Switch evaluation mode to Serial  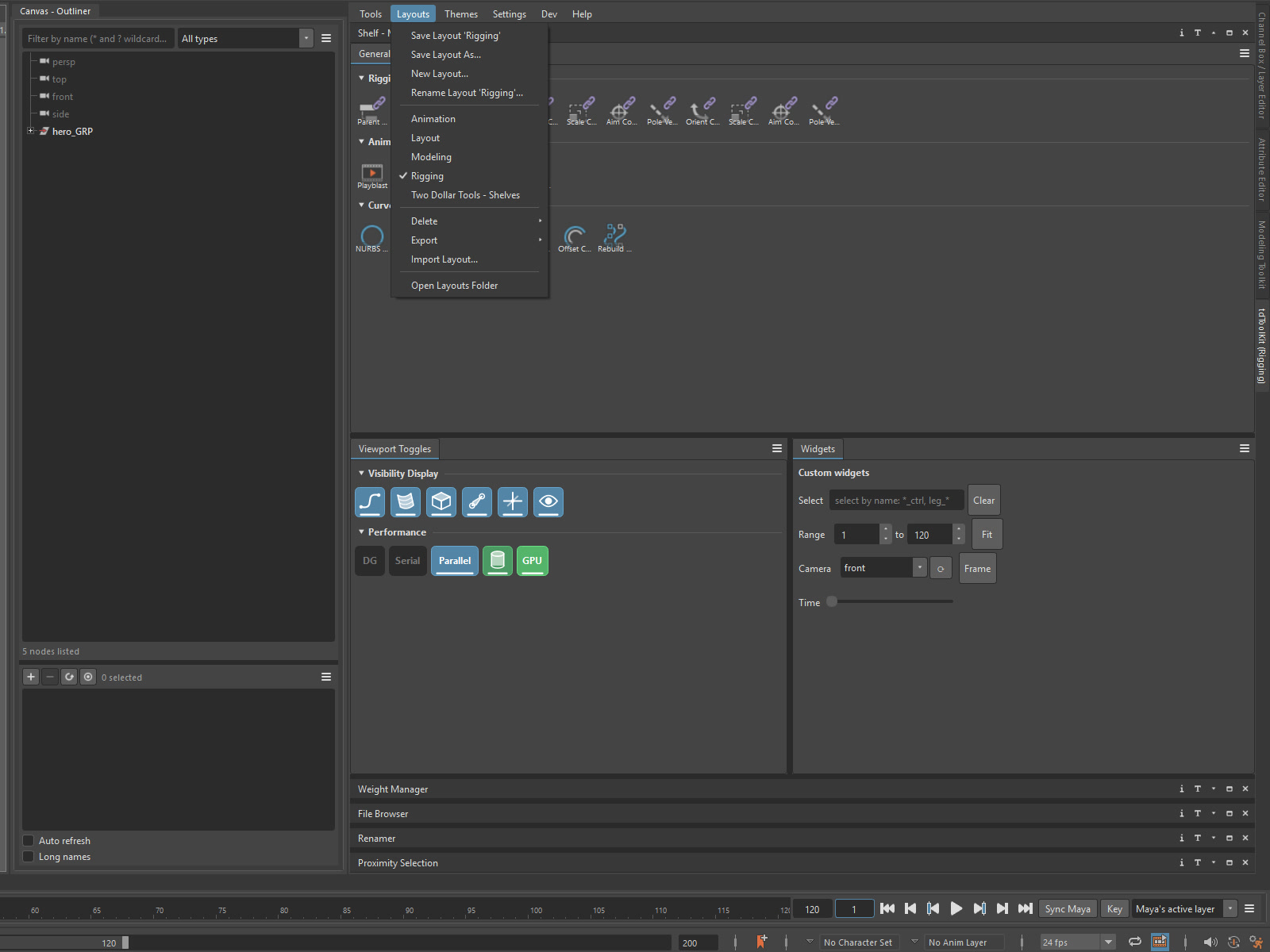pyautogui.click(x=408, y=561)
